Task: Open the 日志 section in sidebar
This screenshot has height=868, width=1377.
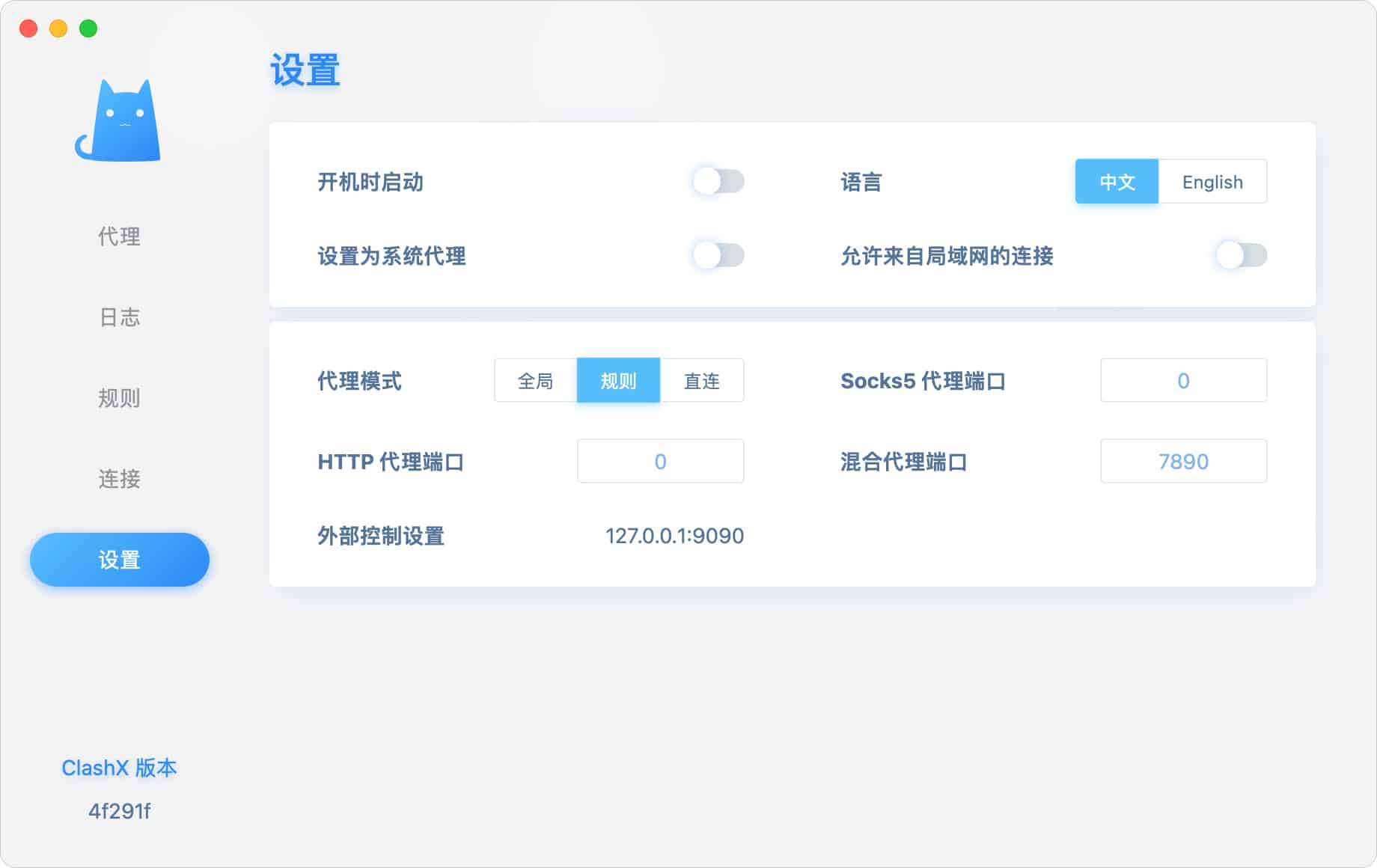Action: [x=119, y=317]
